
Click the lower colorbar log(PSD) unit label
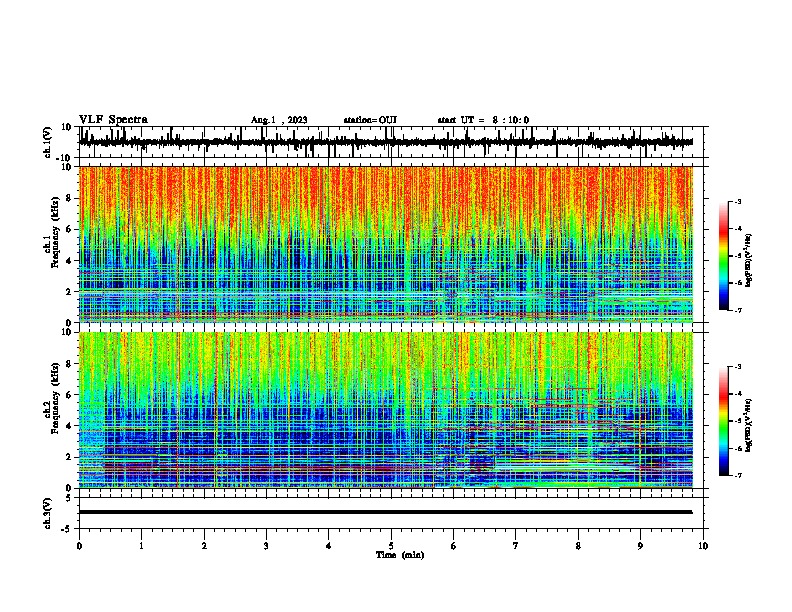(749, 425)
